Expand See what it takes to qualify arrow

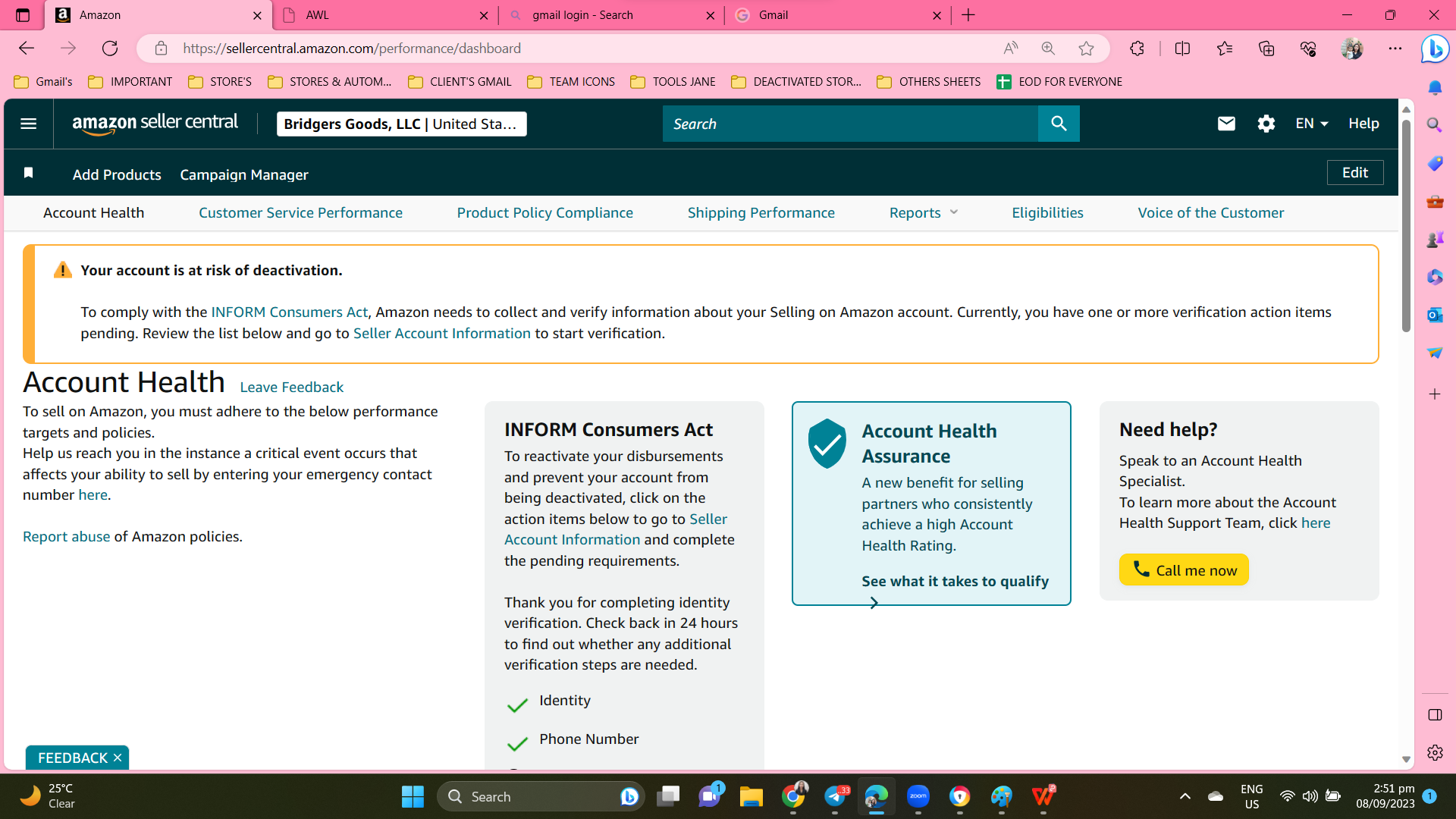pos(874,603)
